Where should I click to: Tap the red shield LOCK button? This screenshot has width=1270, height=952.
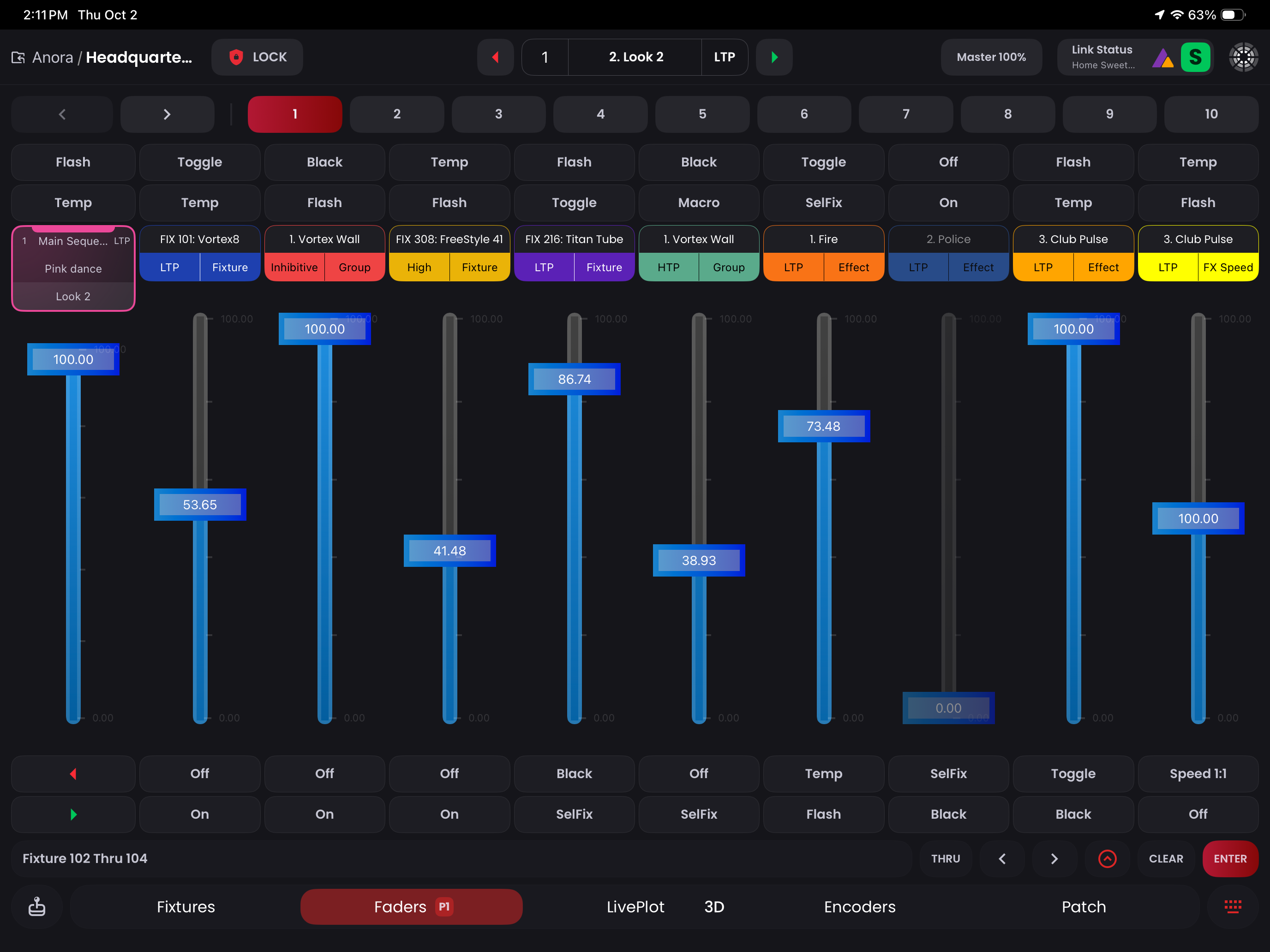coord(257,57)
